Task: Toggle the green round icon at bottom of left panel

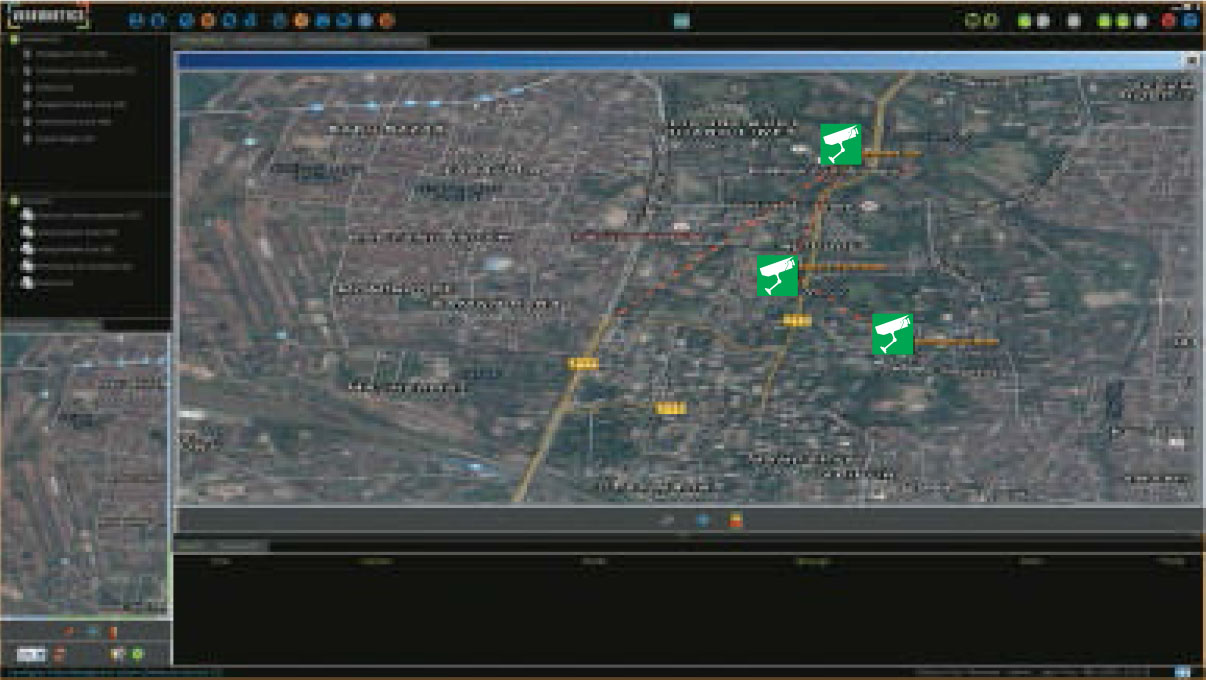Action: tap(138, 654)
